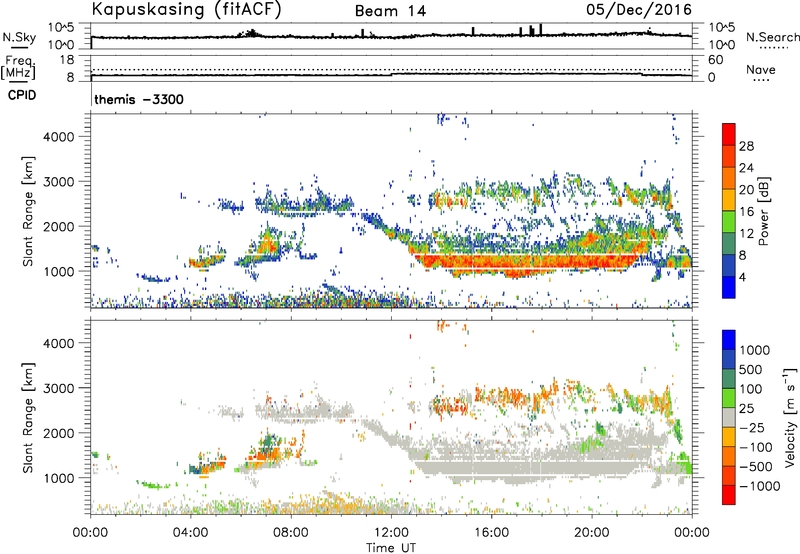Image resolution: width=800 pixels, height=554 pixels.
Task: Click the Velocity [m s-1] colorbar label
Action: click(790, 416)
